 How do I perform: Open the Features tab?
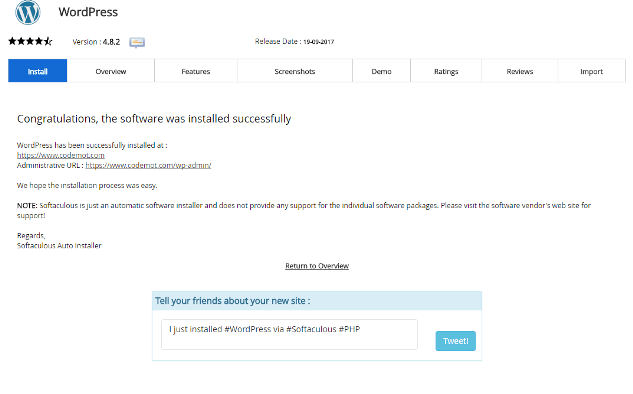[196, 71]
